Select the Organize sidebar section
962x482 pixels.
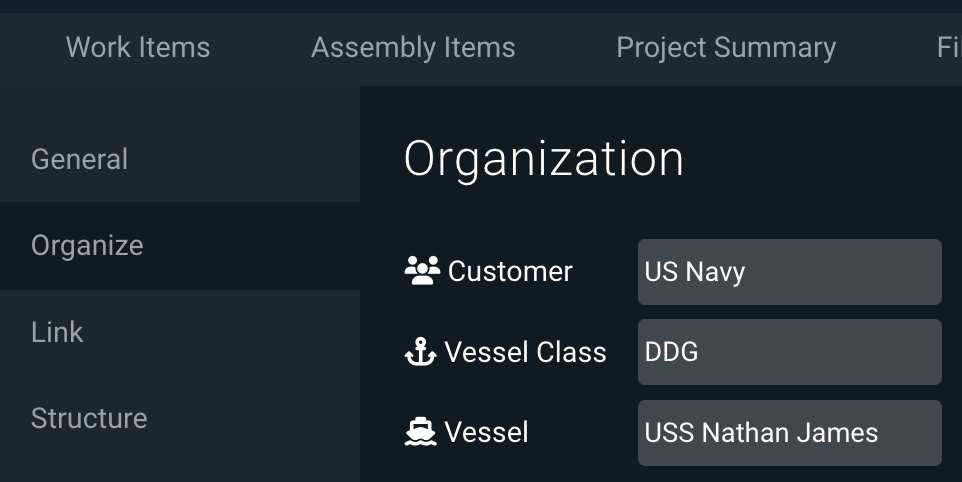180,245
